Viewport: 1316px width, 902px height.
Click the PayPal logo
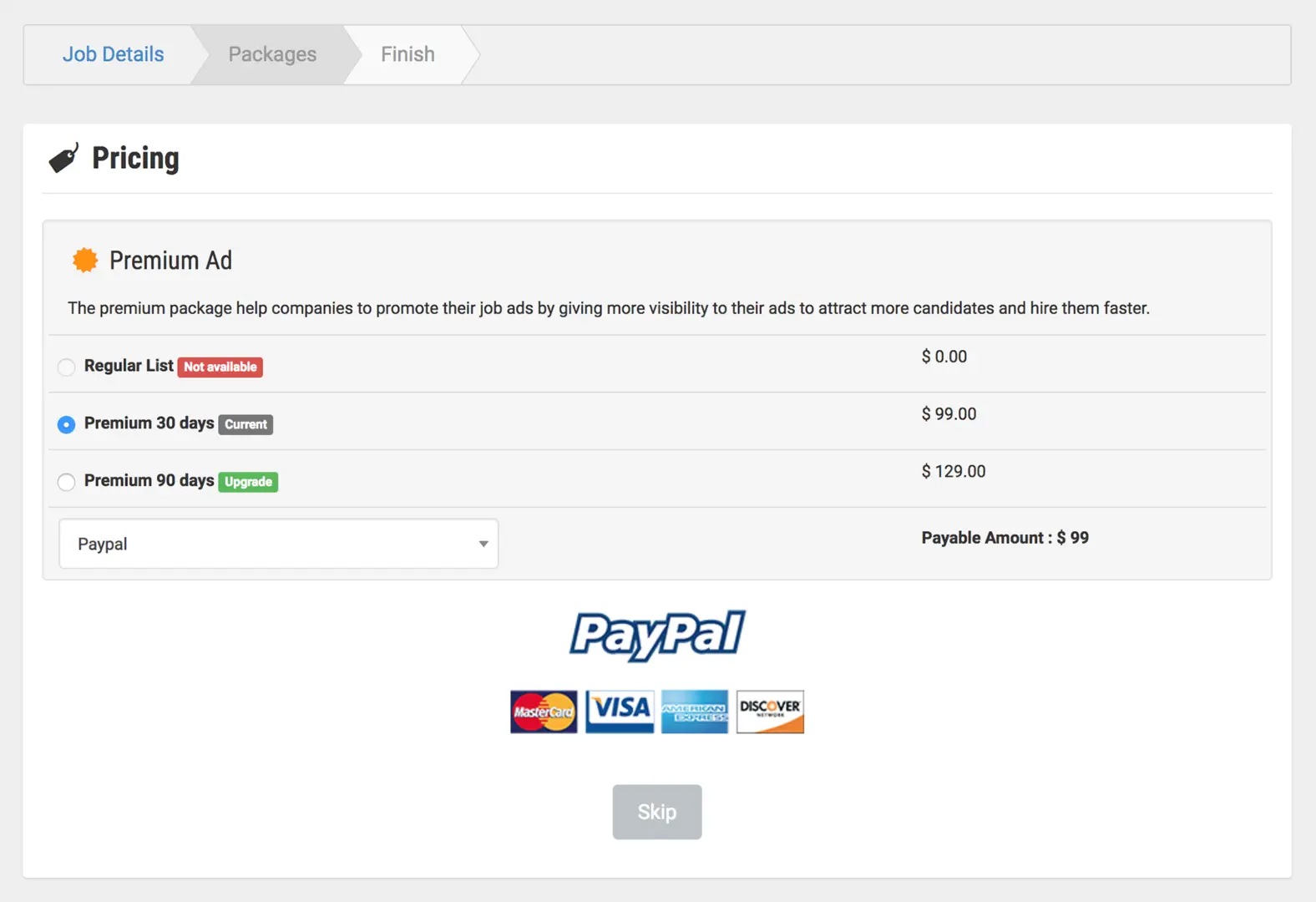(657, 635)
